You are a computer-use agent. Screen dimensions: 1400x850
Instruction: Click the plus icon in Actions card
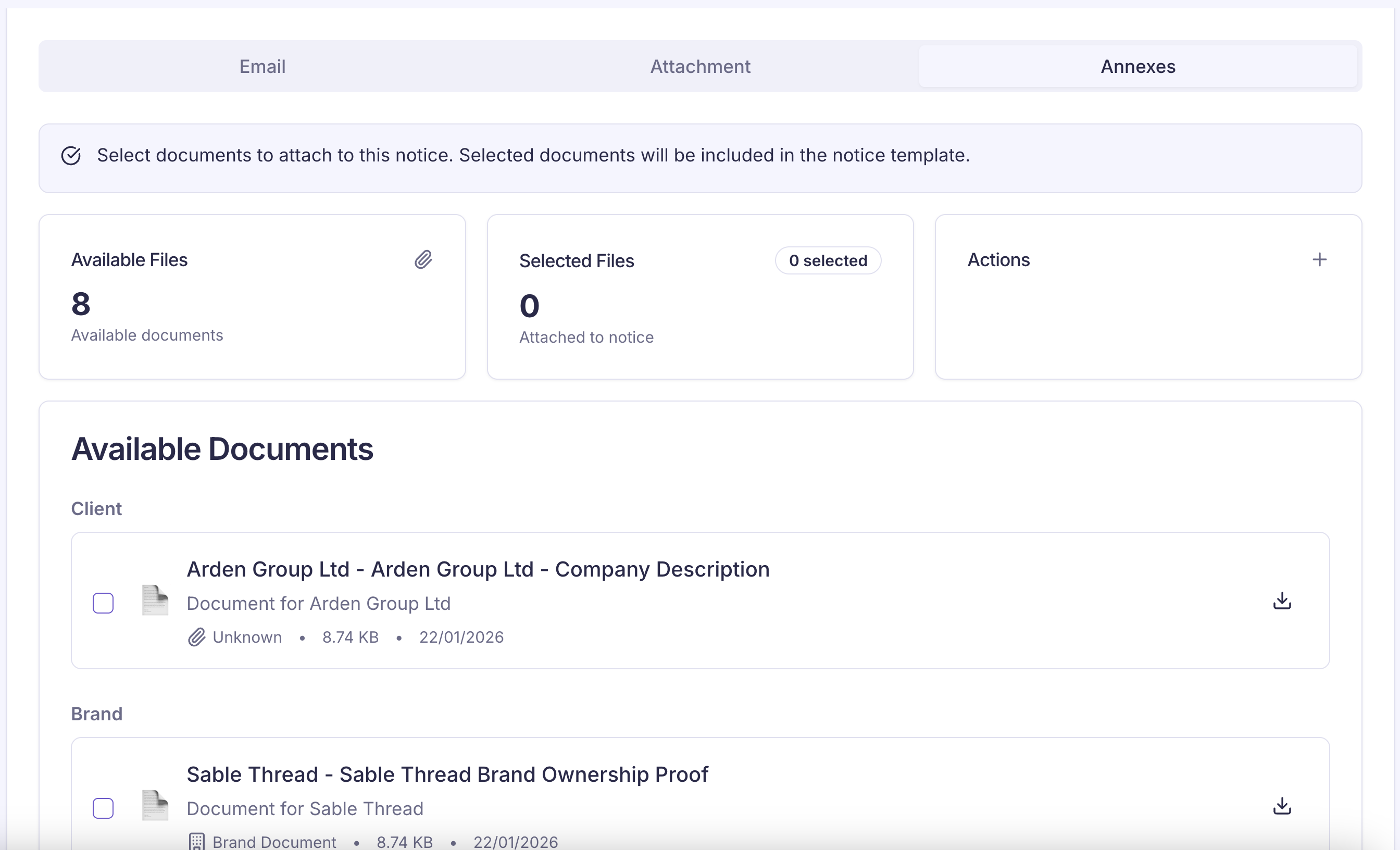(x=1319, y=260)
